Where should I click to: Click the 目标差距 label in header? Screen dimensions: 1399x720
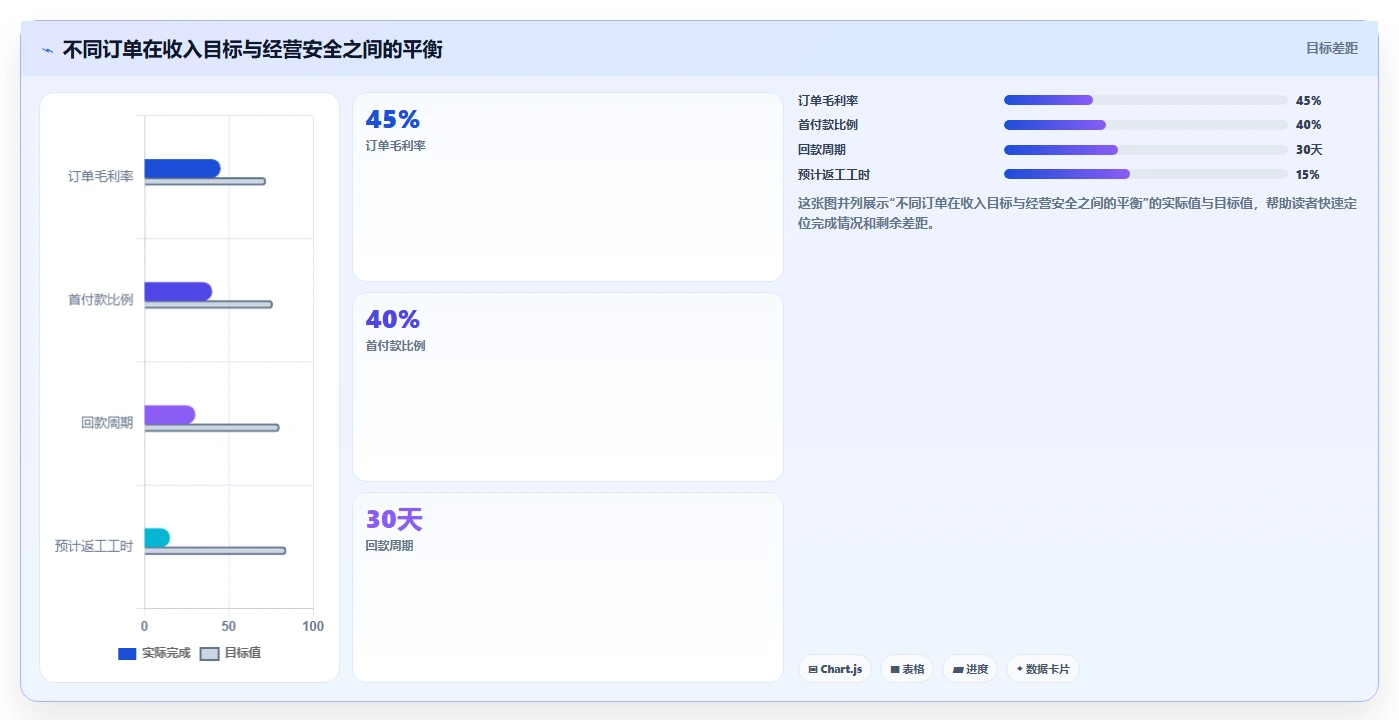[x=1332, y=48]
